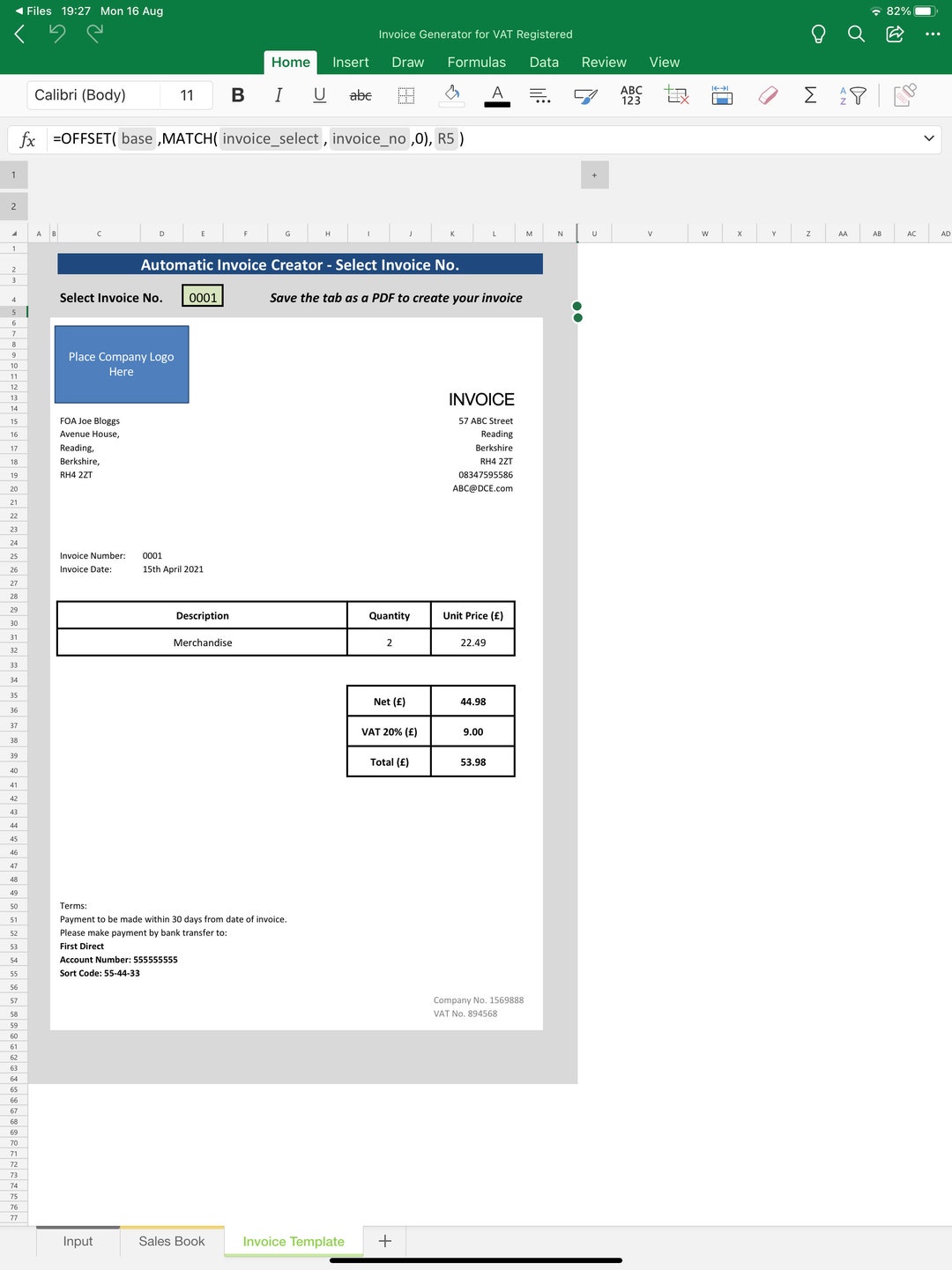Toggle Bold formatting
Image resolution: width=952 pixels, height=1270 pixels.
(x=236, y=95)
